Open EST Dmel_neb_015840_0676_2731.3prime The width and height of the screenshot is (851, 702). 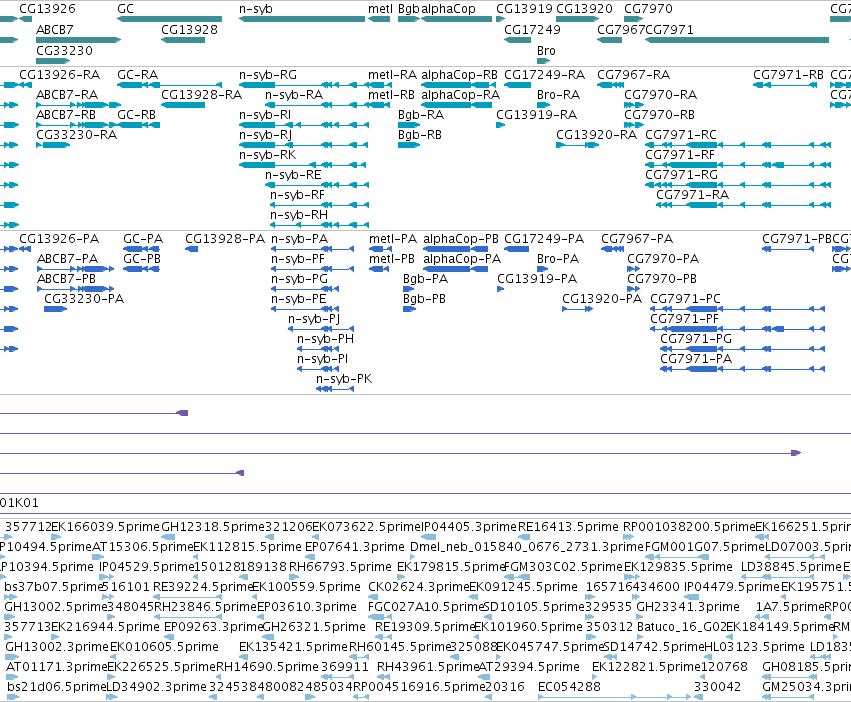(526, 547)
